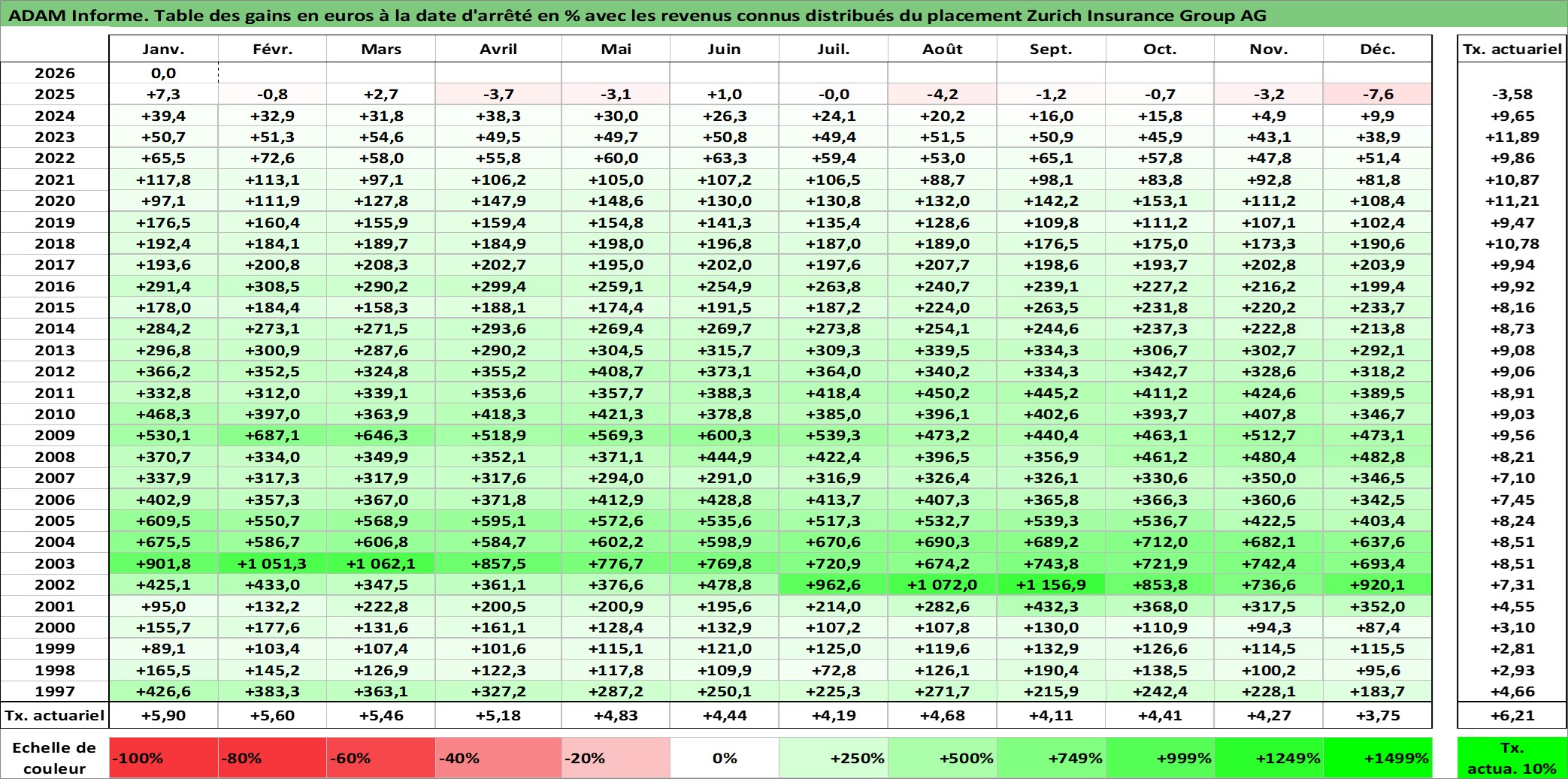Image resolution: width=1568 pixels, height=779 pixels.
Task: Select the value +1 051,3 cell
Action: [272, 563]
